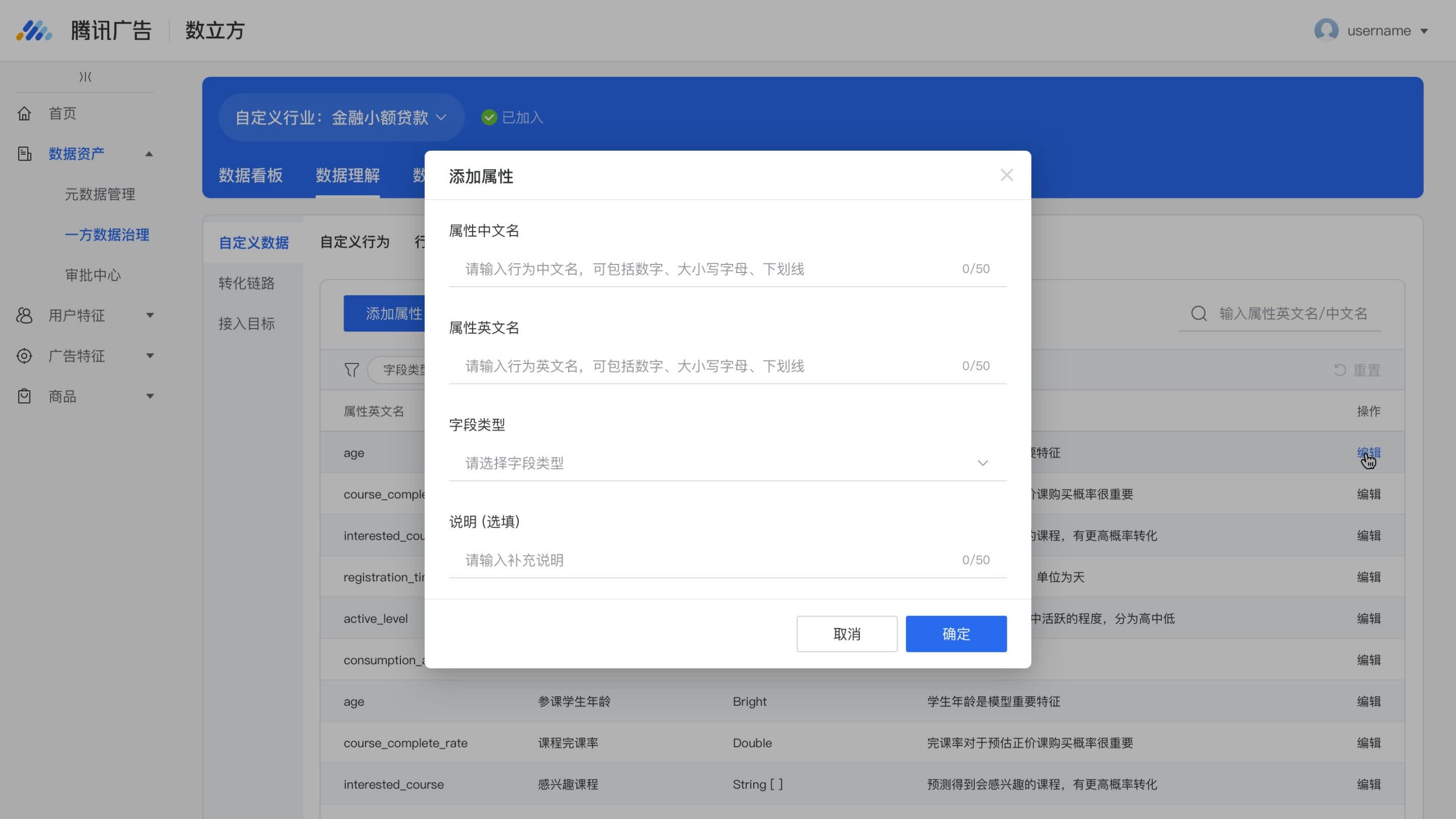Open 元数据管理 in the sidebar
Screen dimensions: 1456x819
(100, 195)
